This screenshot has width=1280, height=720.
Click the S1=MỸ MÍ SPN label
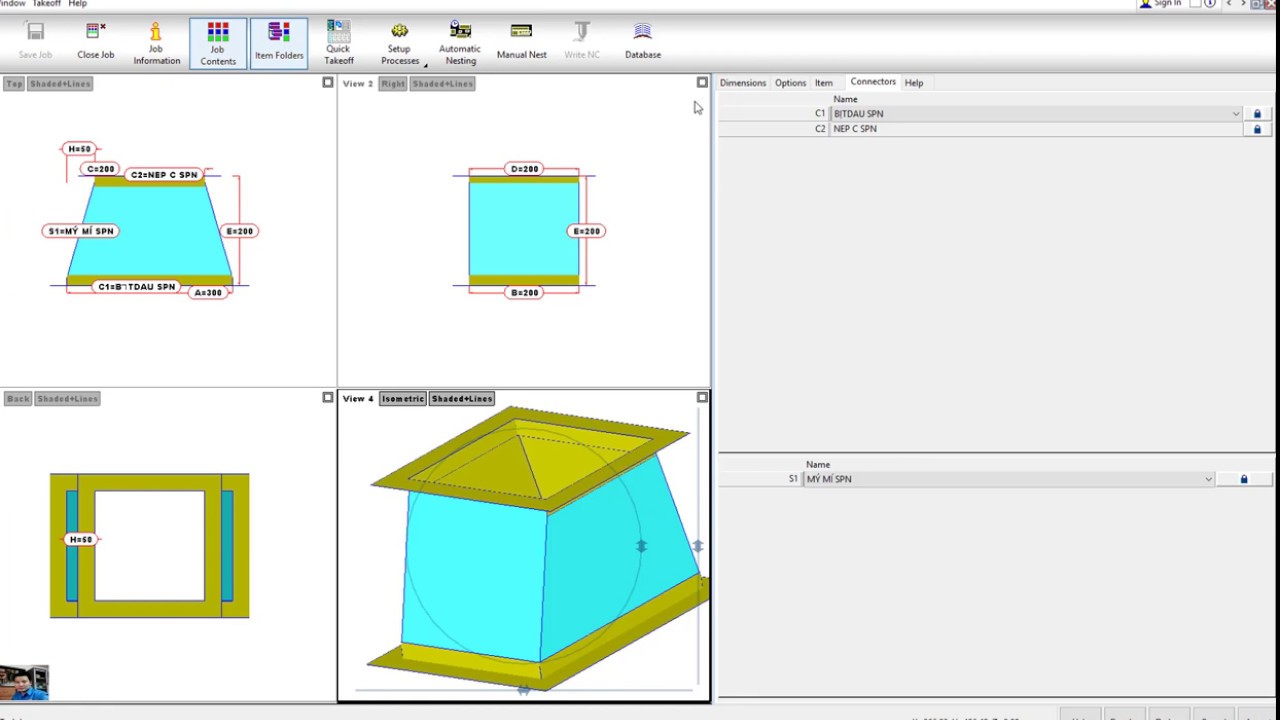pyautogui.click(x=82, y=231)
